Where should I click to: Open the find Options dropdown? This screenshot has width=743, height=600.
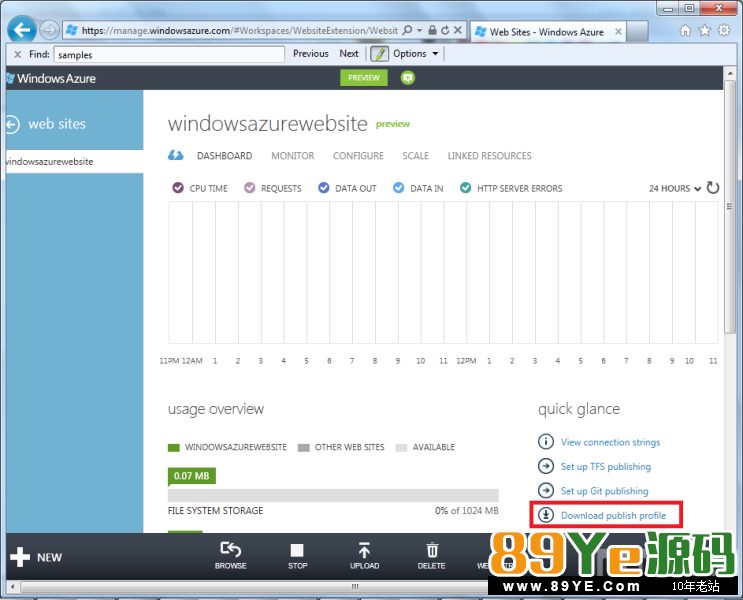coord(416,54)
